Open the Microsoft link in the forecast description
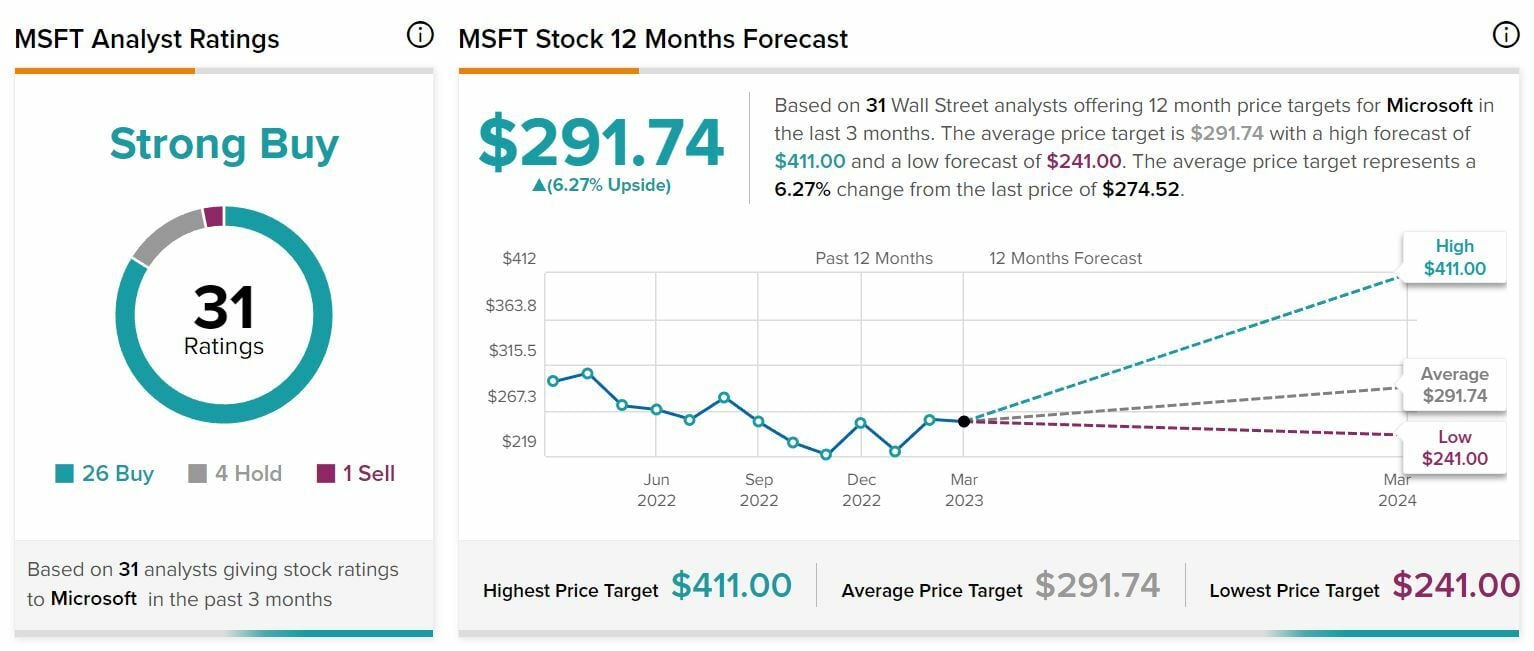This screenshot has width=1534, height=651. tap(1429, 105)
